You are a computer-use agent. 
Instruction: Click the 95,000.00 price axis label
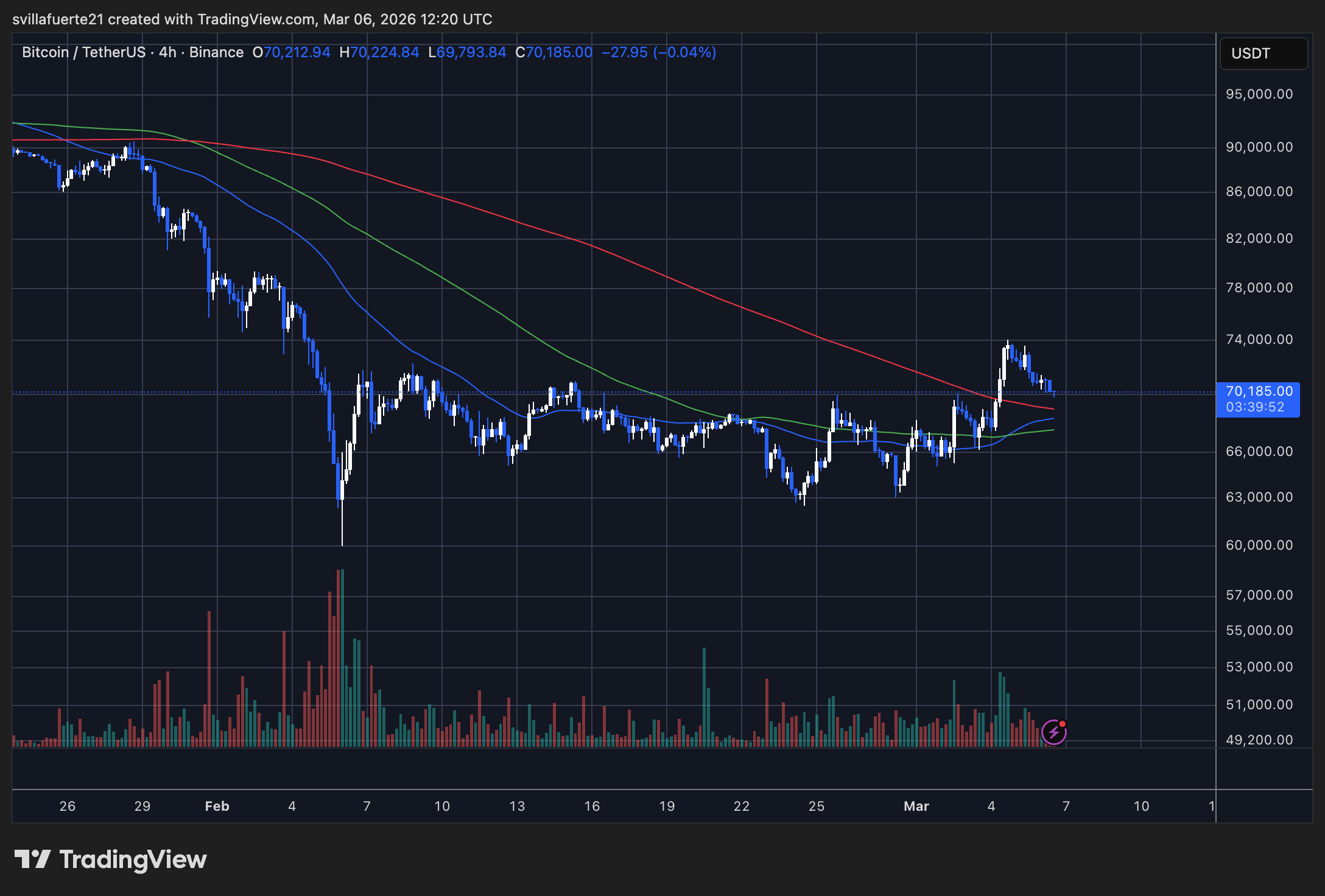coord(1259,94)
